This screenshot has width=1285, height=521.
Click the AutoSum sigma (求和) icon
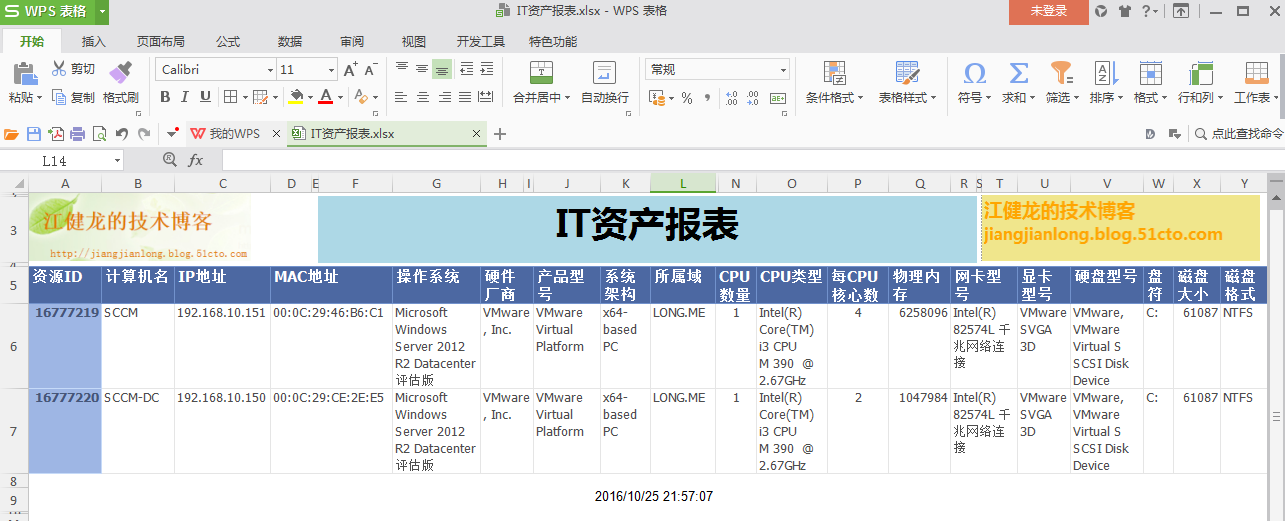(x=1018, y=73)
